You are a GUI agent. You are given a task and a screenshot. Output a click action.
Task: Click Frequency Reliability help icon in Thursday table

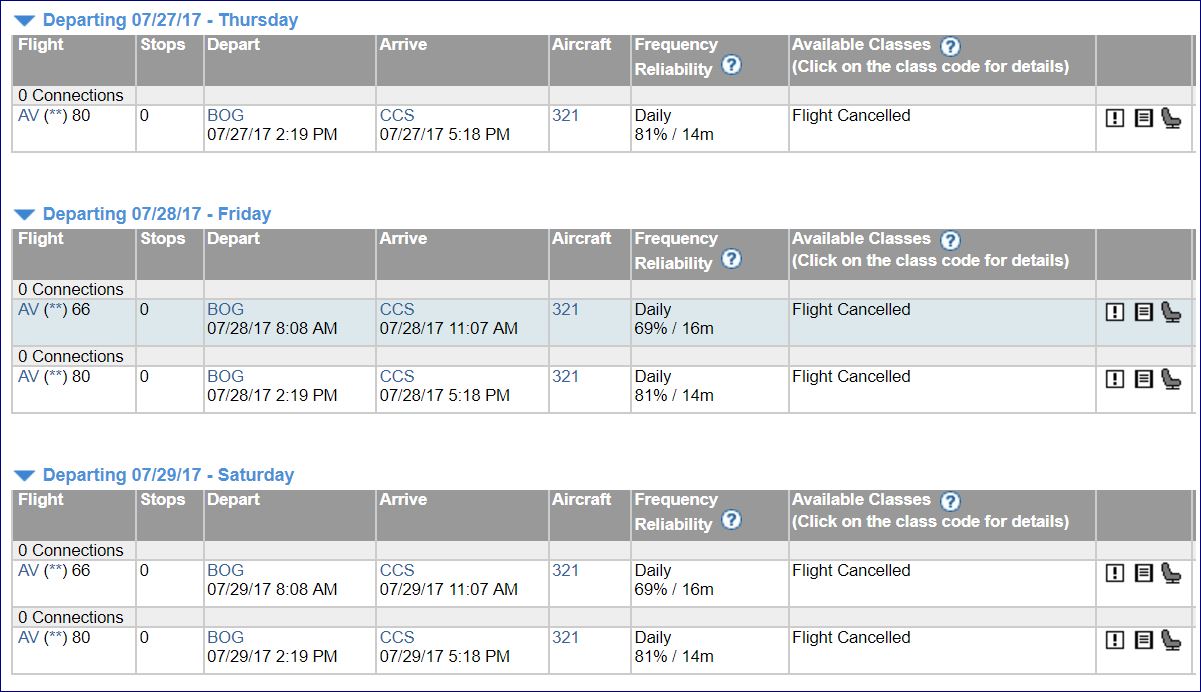(732, 66)
